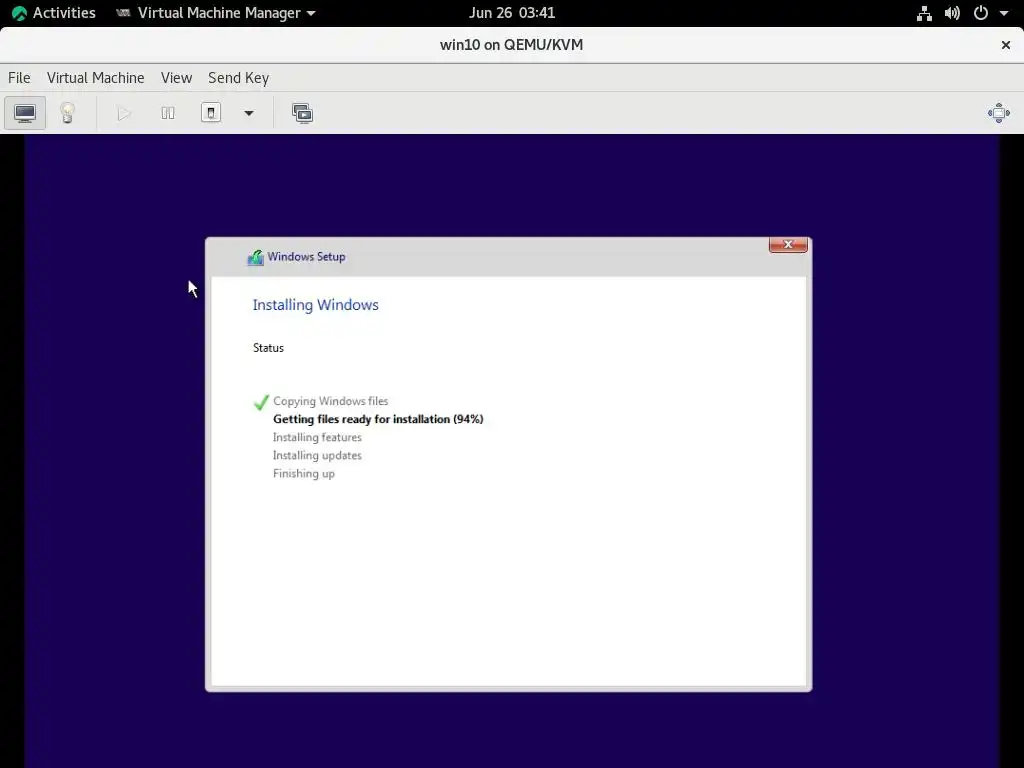The width and height of the screenshot is (1024, 768).
Task: Click the Windows Setup title icon
Action: pyautogui.click(x=255, y=257)
